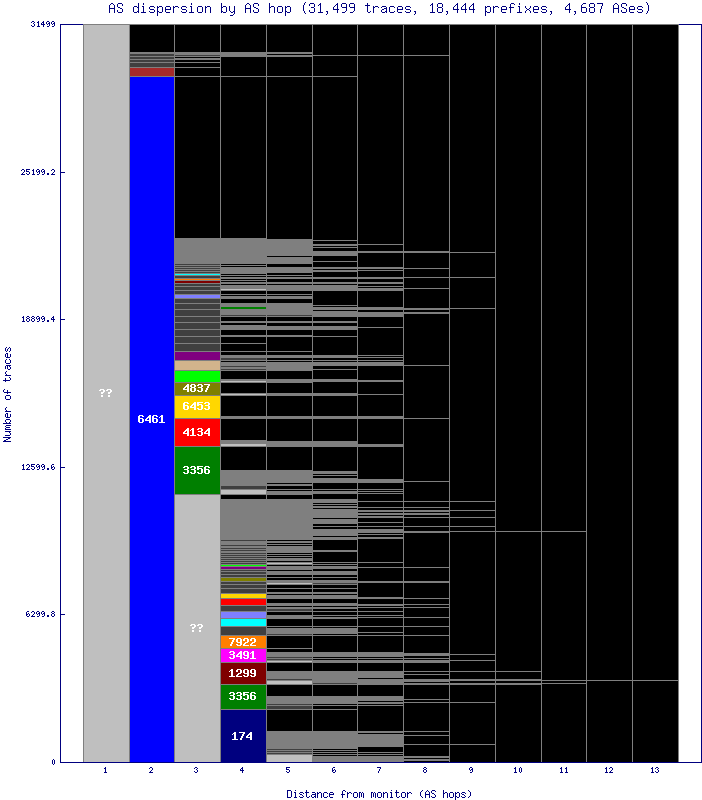Click the y-axis value 0
This screenshot has width=702, height=800.
54,762
